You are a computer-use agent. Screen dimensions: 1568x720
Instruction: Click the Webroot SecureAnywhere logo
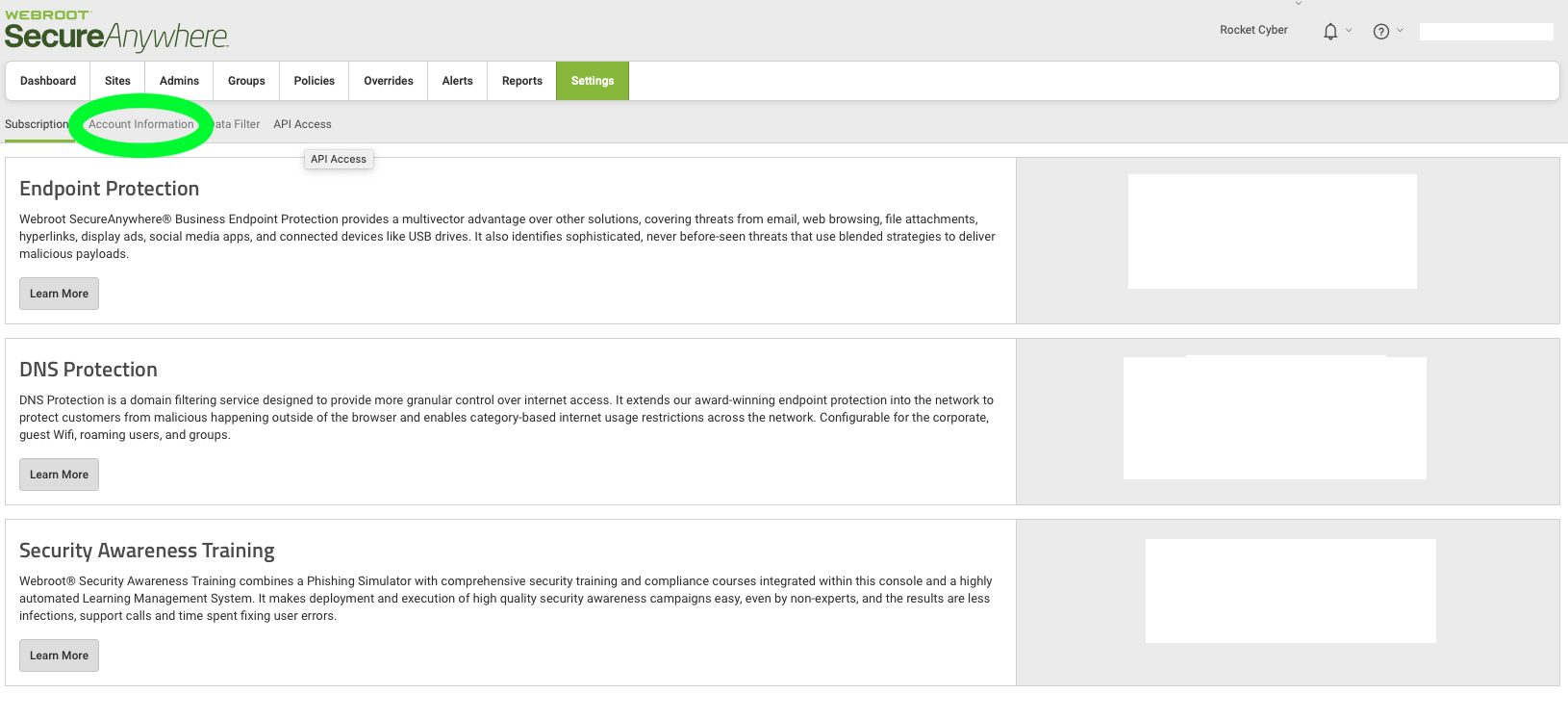tap(116, 31)
